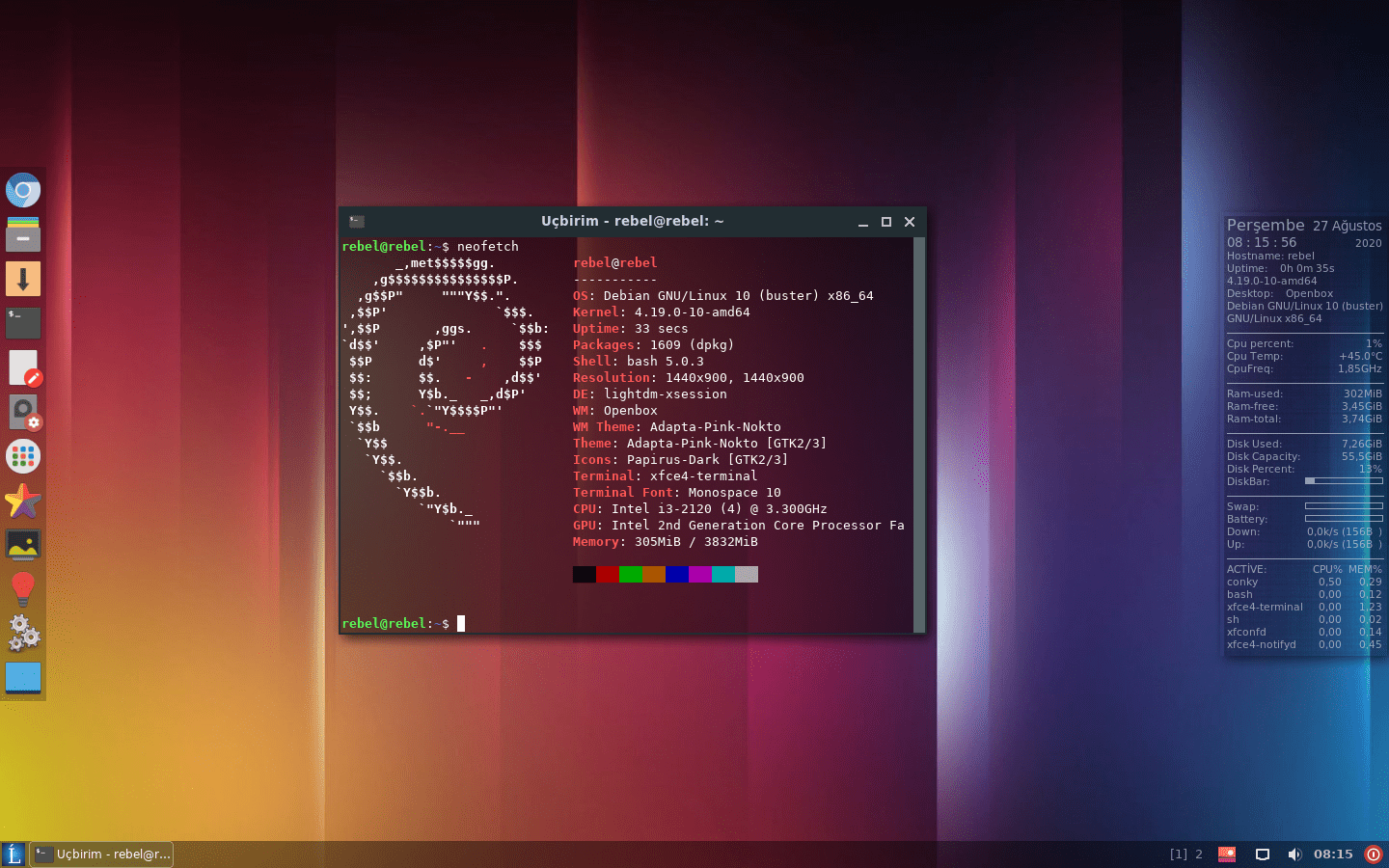Launch the colorful star dock icon
The width and height of the screenshot is (1389, 868).
point(23,501)
